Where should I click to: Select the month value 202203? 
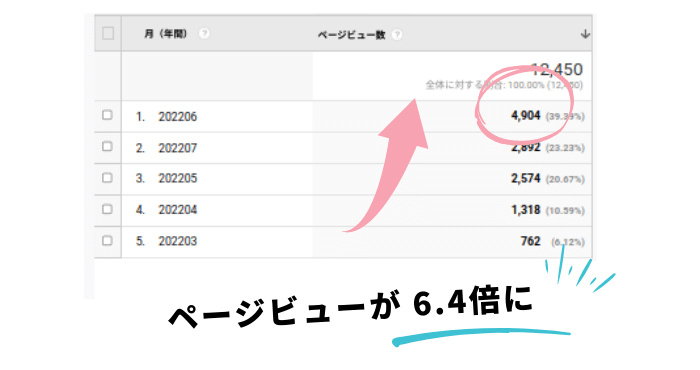click(x=177, y=241)
